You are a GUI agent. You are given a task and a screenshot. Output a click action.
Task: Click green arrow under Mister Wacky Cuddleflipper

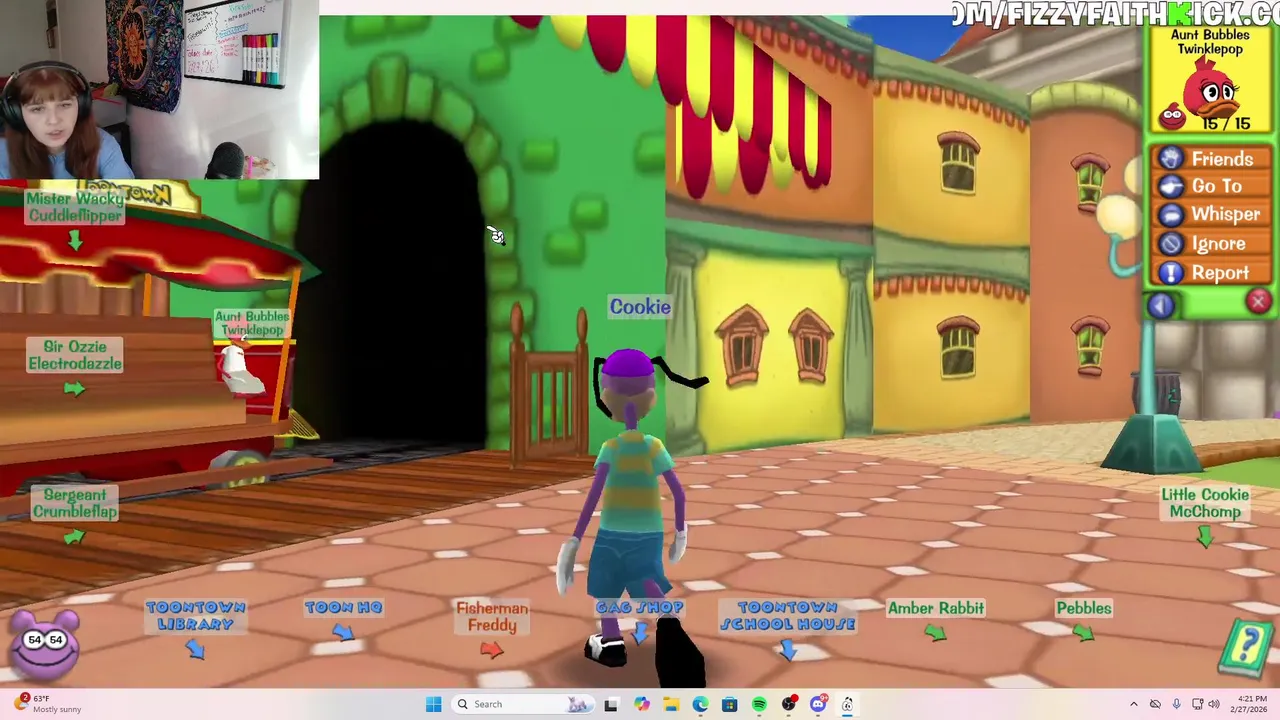[x=75, y=241]
